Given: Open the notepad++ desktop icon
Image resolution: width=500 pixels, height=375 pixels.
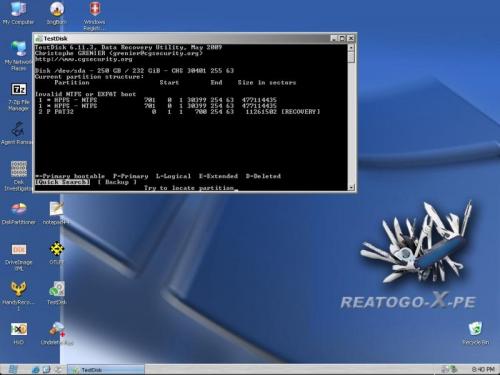Looking at the screenshot, I should pos(57,213).
